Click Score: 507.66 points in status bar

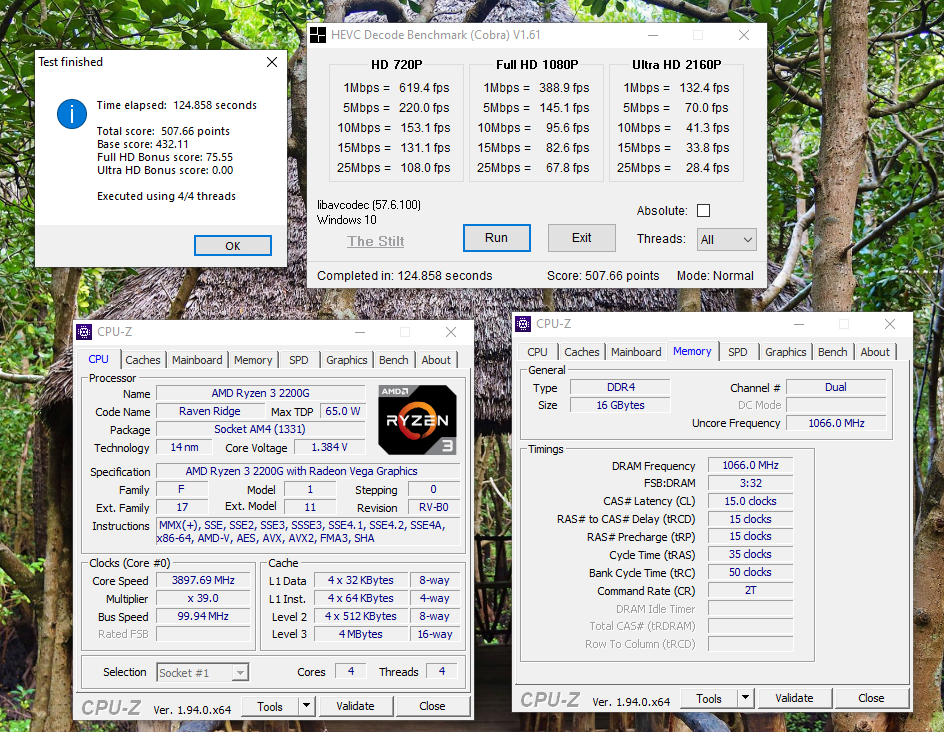[x=603, y=276]
